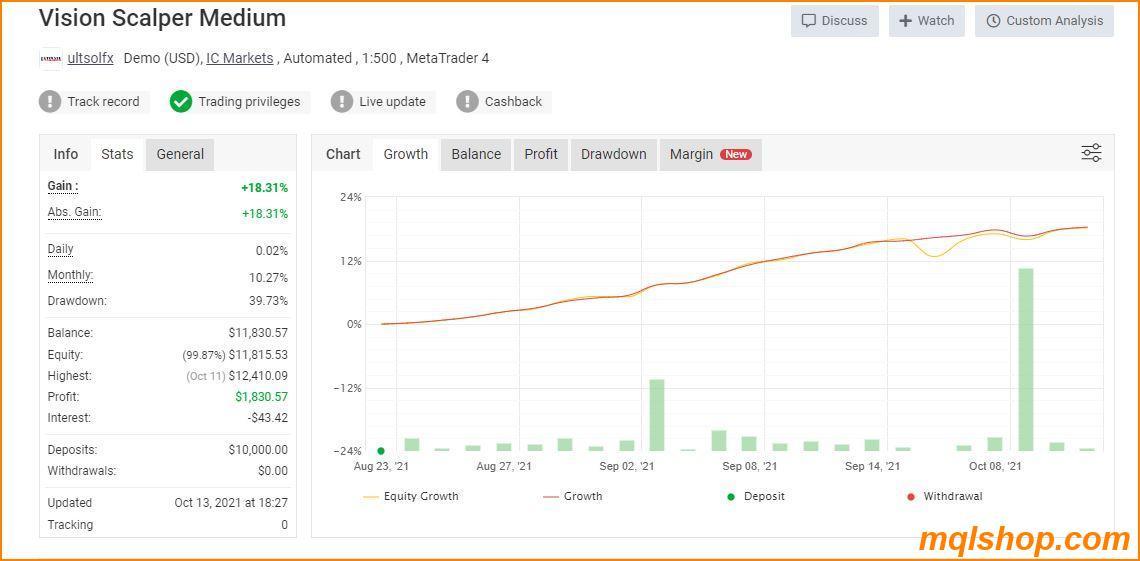Click Cashback warning icon

[x=467, y=102]
